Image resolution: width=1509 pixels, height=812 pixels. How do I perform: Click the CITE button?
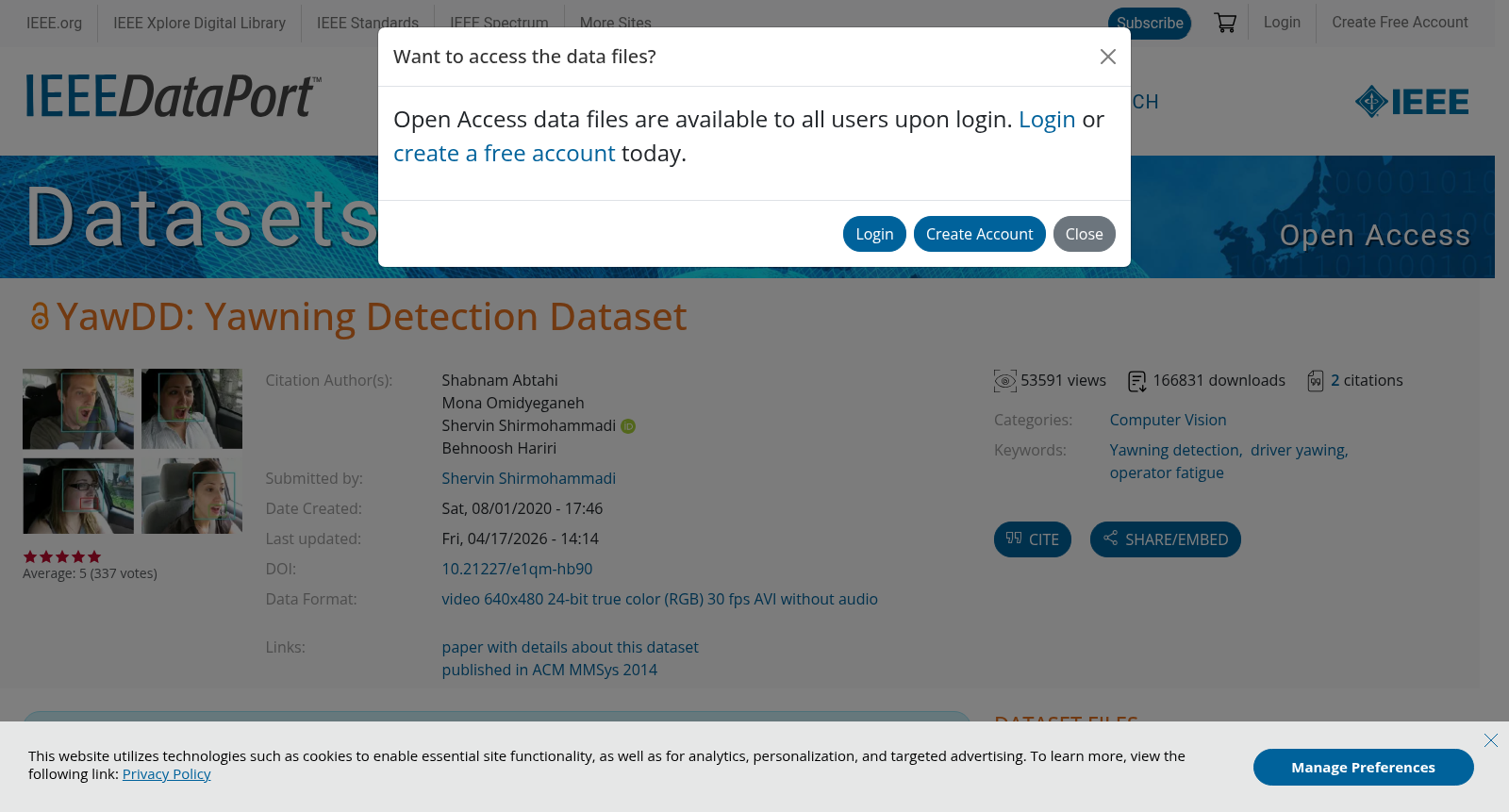pos(1033,539)
